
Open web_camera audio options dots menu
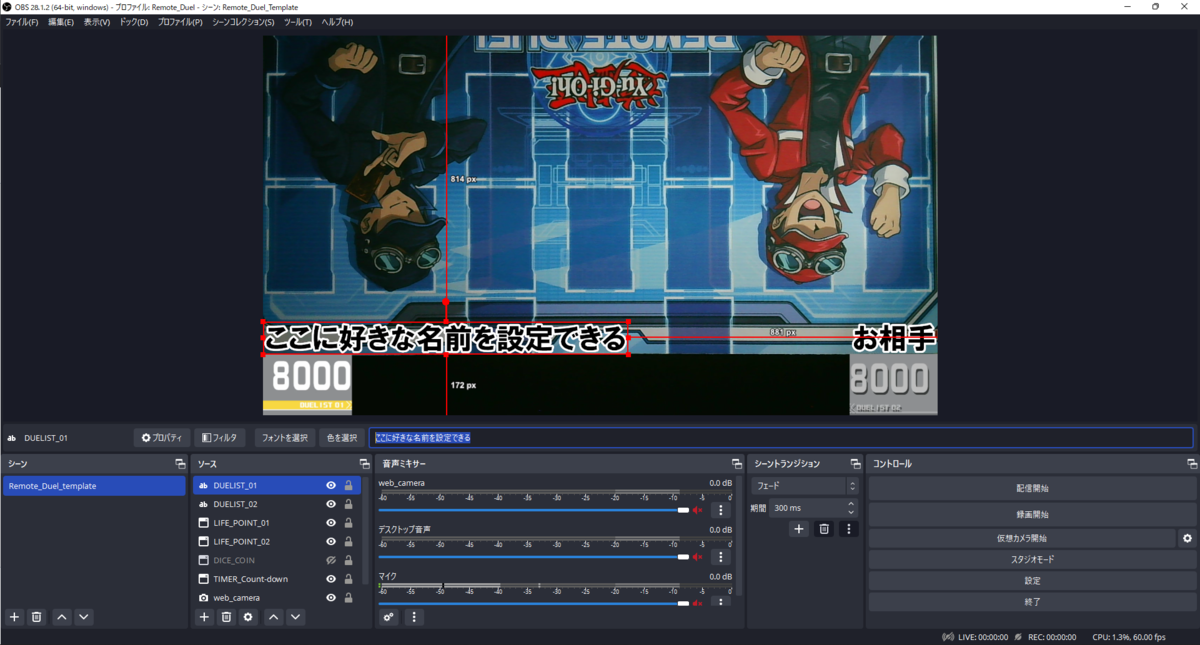tap(720, 510)
